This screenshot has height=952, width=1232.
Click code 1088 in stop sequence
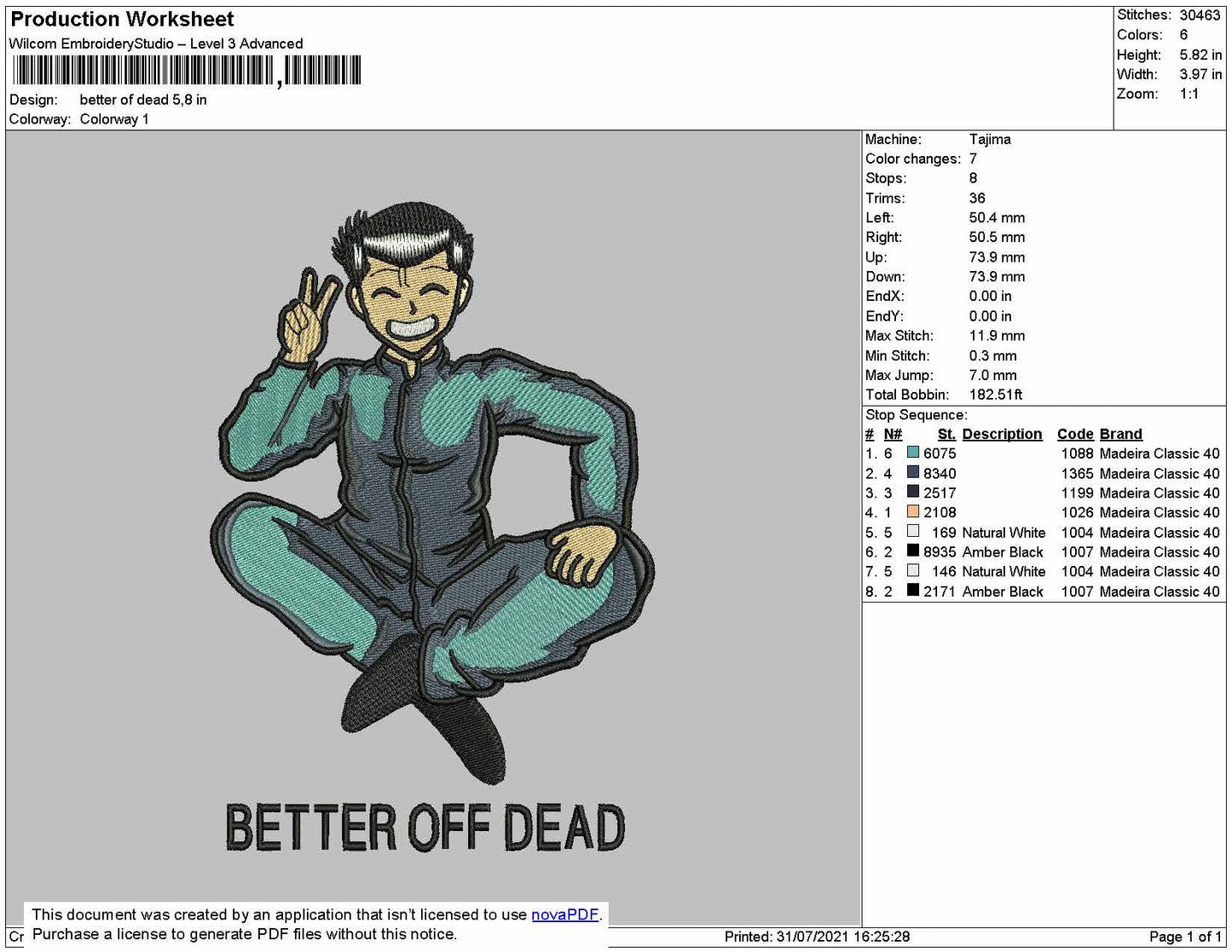point(1077,453)
